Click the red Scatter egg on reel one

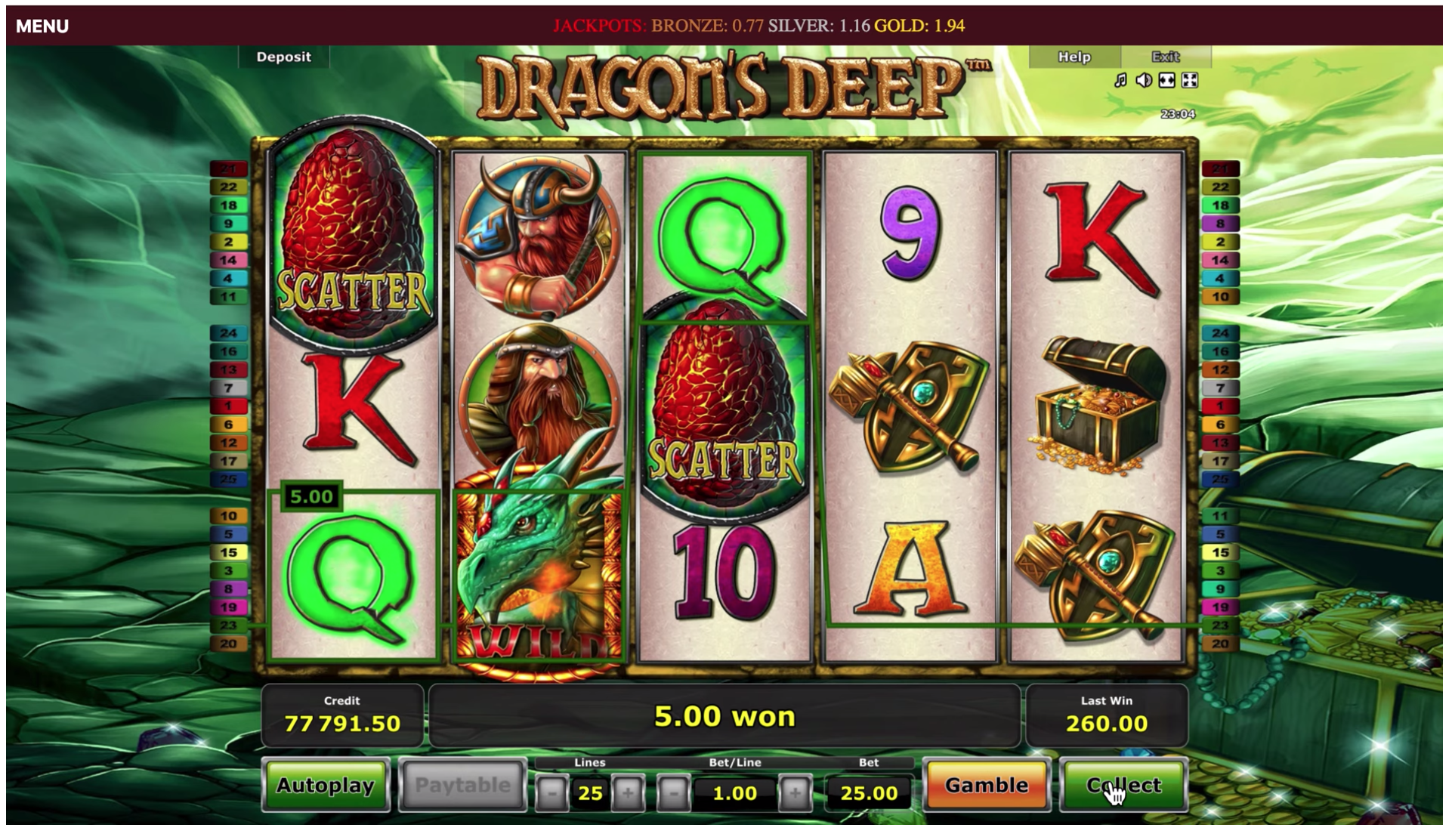354,234
